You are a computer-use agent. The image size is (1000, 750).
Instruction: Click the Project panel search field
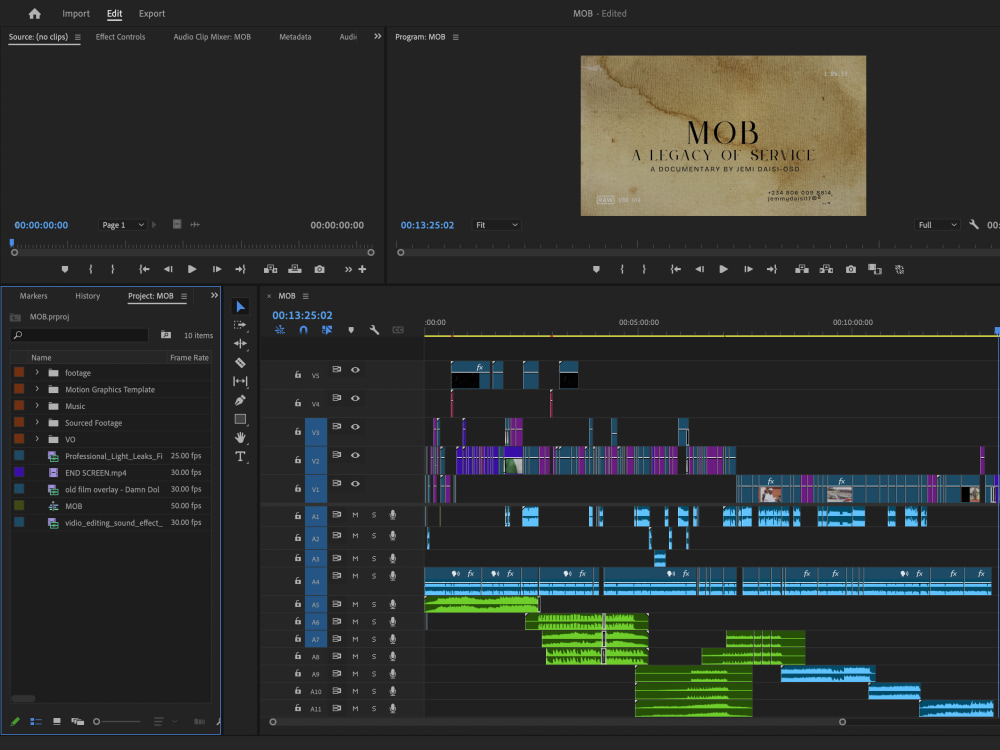(x=80, y=335)
